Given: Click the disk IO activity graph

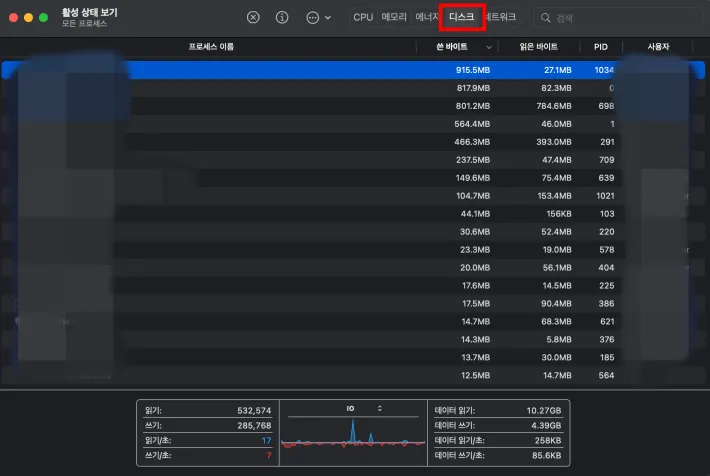Looking at the screenshot, I should 353,434.
